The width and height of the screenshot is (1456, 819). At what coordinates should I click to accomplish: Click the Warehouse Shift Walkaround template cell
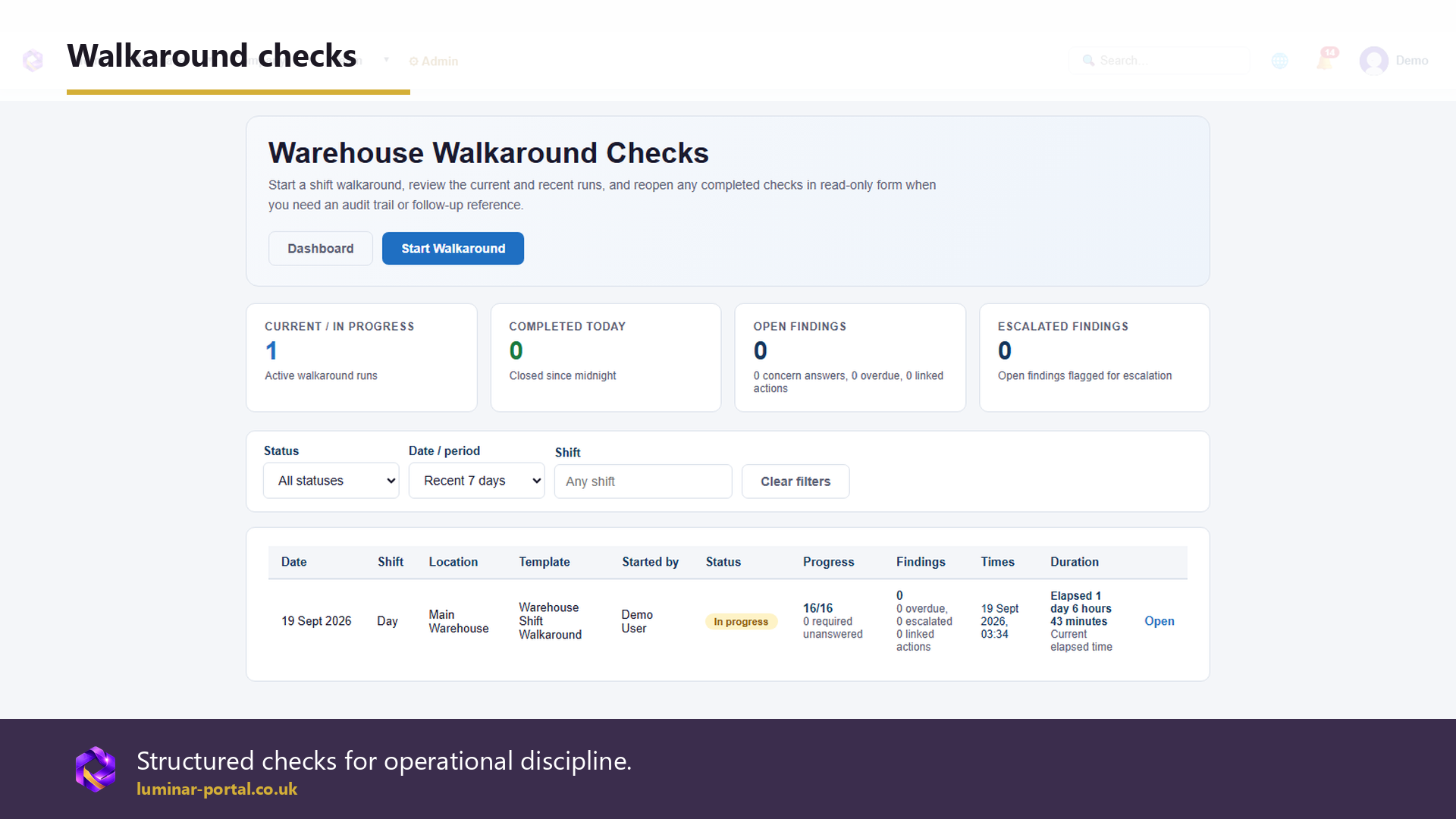(x=550, y=621)
